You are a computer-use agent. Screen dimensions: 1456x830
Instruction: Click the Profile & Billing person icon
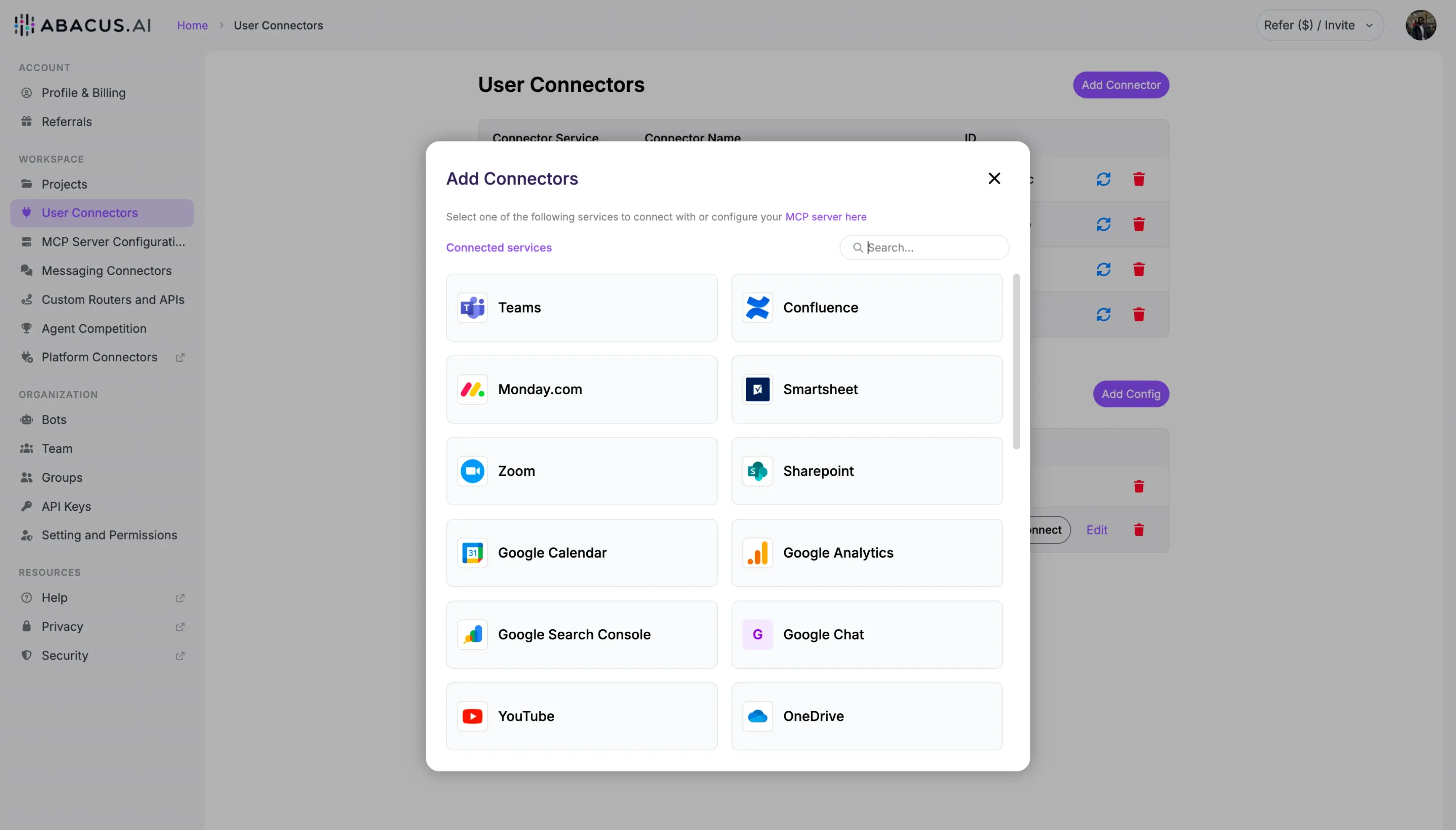pyautogui.click(x=26, y=92)
